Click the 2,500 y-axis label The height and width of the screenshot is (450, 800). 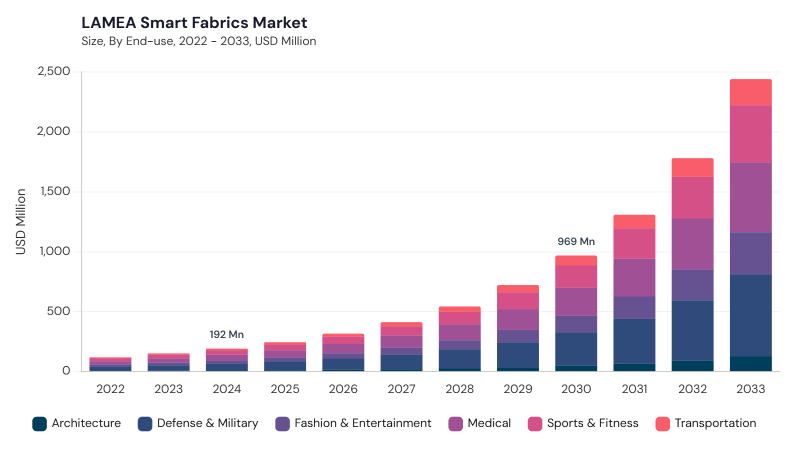[x=54, y=71]
